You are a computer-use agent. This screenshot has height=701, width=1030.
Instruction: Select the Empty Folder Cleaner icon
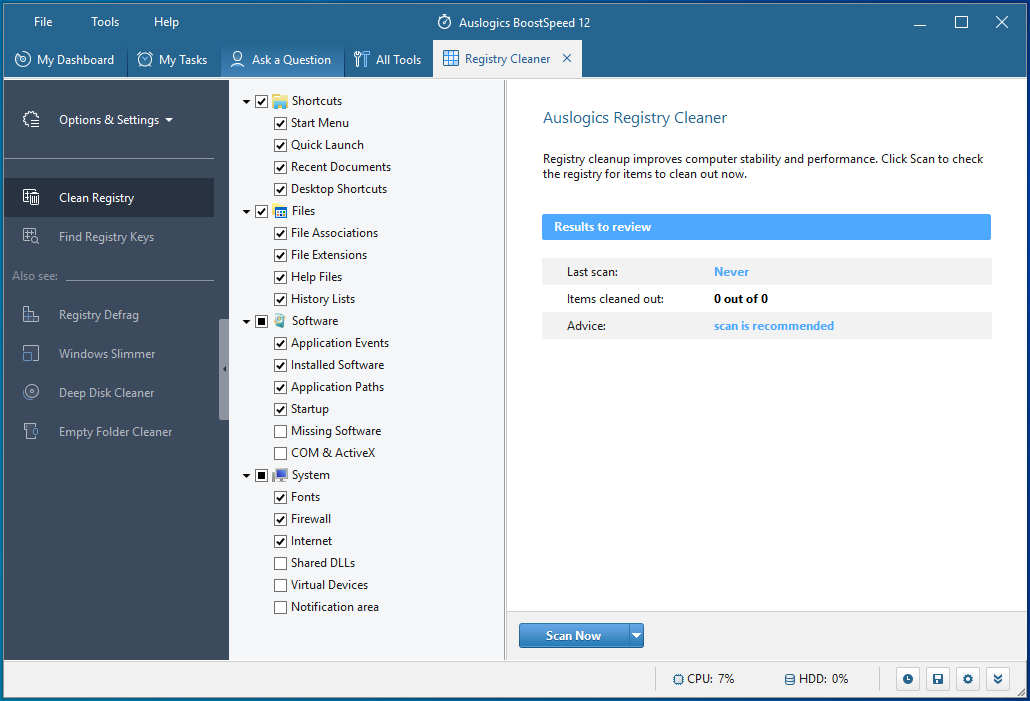click(29, 431)
